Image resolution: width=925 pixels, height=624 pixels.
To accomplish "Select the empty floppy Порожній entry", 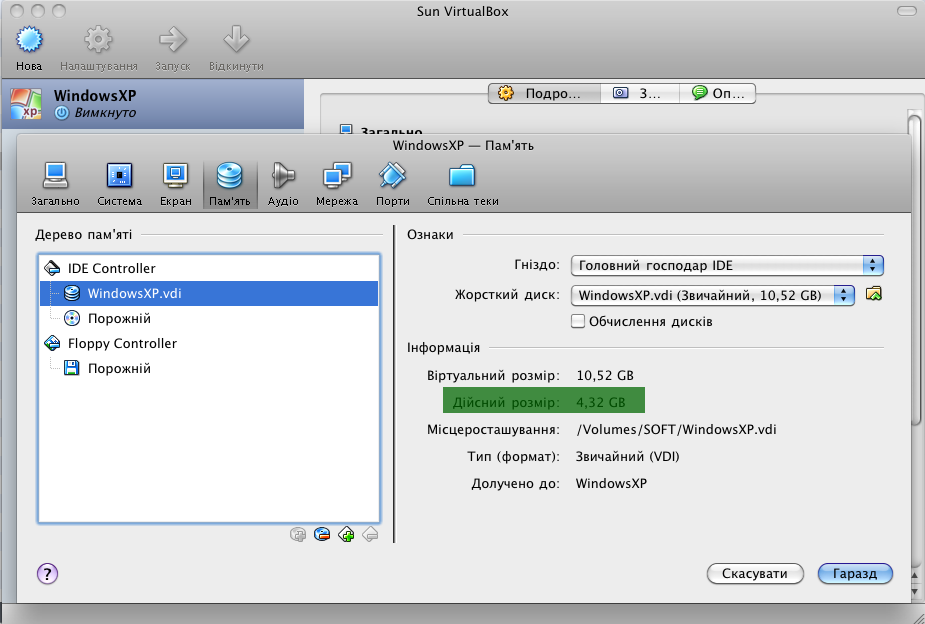I will tap(209, 369).
